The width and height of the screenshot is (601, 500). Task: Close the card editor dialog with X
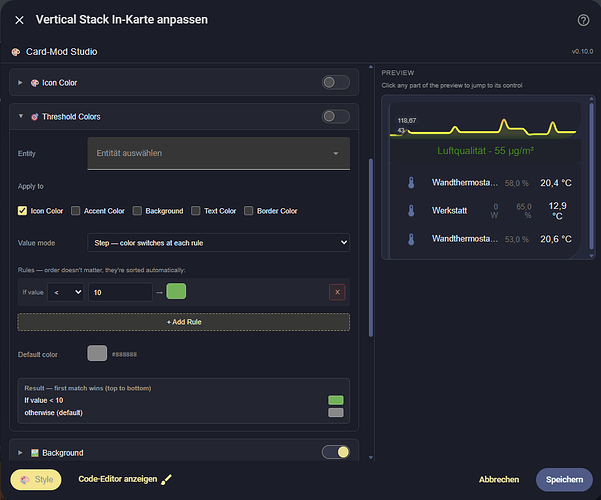(x=19, y=20)
